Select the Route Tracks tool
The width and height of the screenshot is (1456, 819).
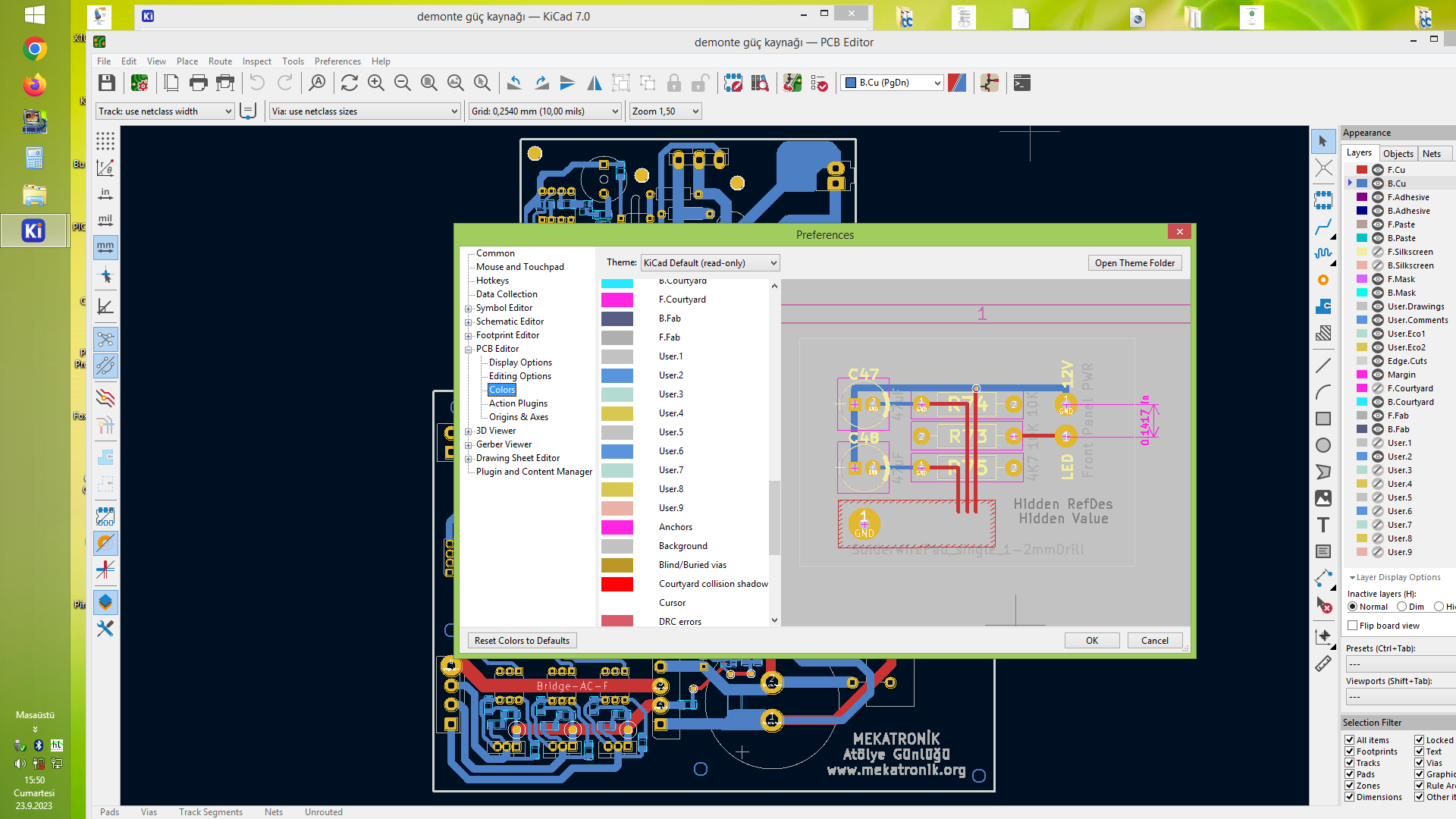coord(1323,227)
